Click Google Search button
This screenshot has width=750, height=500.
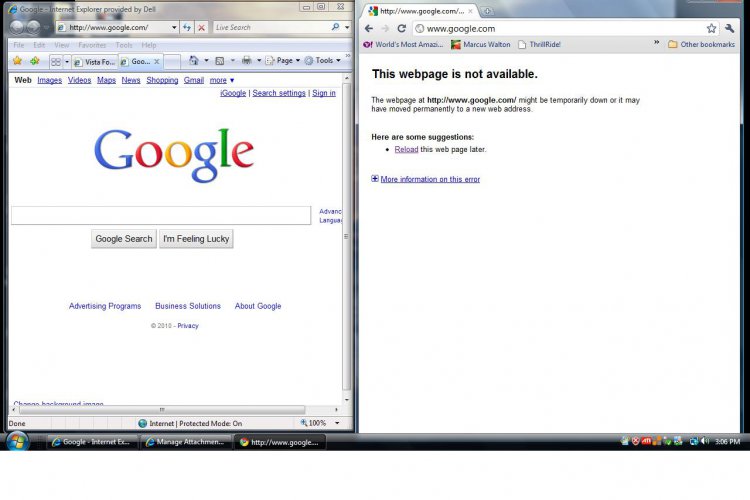click(124, 239)
